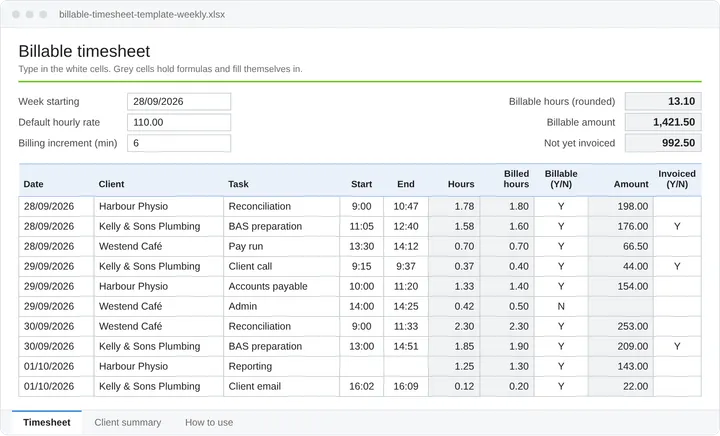Select Amount 154.00

pyautogui.click(x=621, y=286)
